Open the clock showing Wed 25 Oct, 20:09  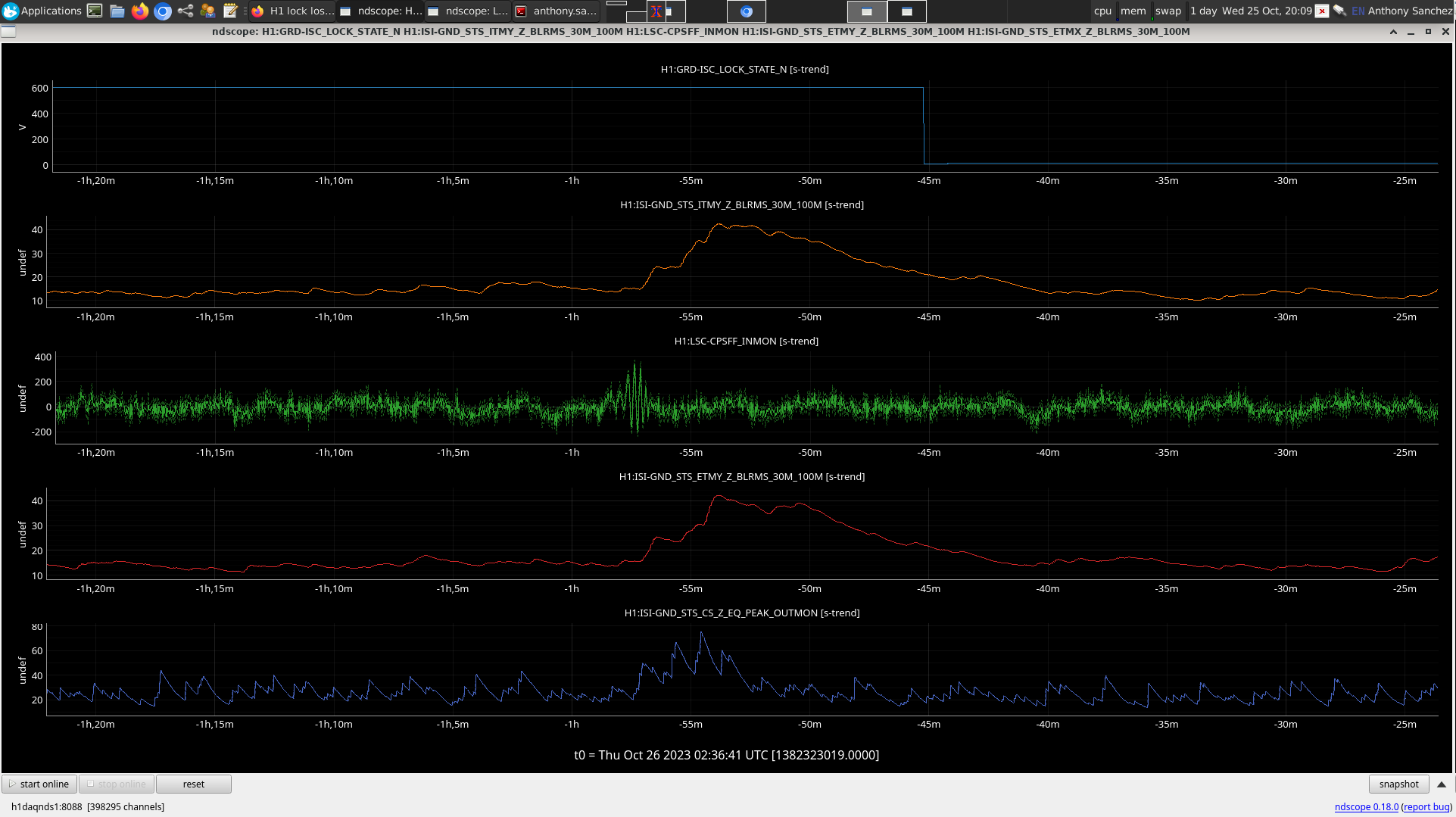[1267, 11]
